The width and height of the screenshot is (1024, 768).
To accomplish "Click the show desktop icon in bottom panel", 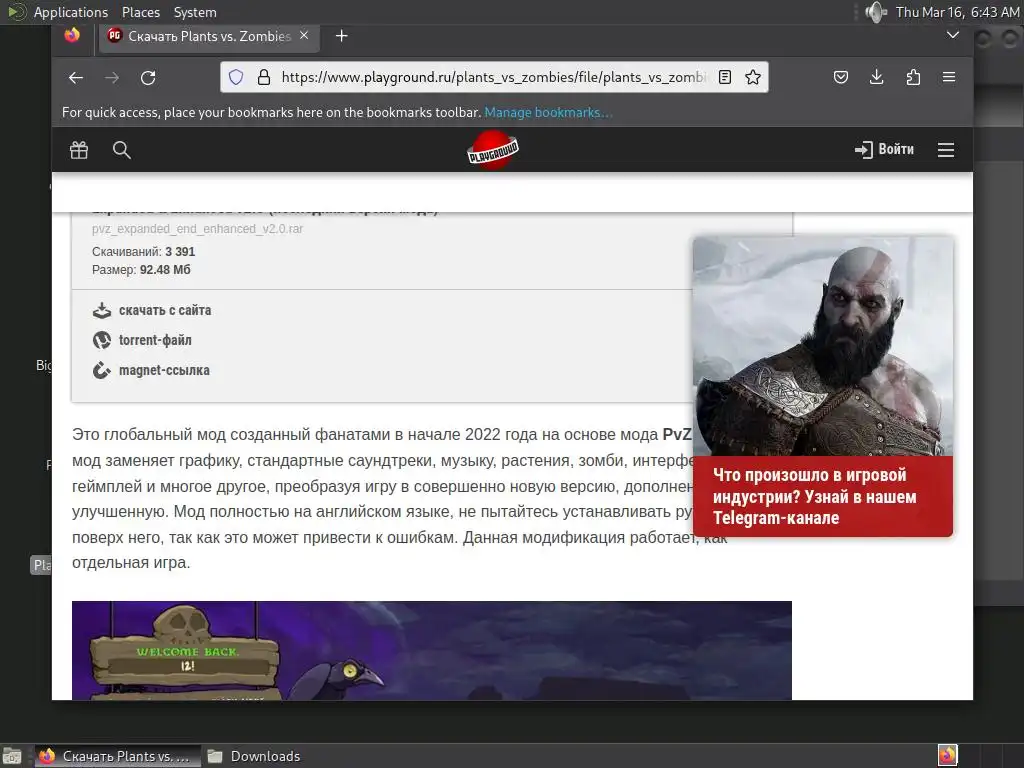I will coord(12,756).
